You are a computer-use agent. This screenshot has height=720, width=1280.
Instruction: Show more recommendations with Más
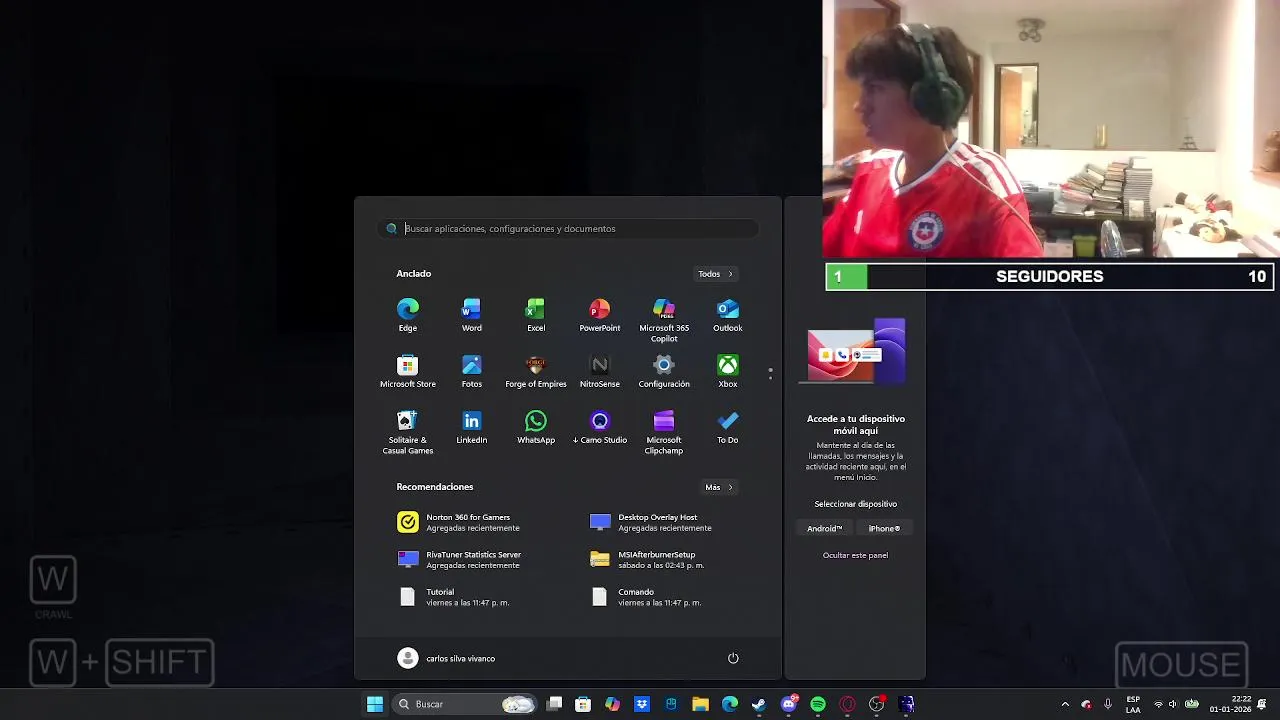(719, 487)
